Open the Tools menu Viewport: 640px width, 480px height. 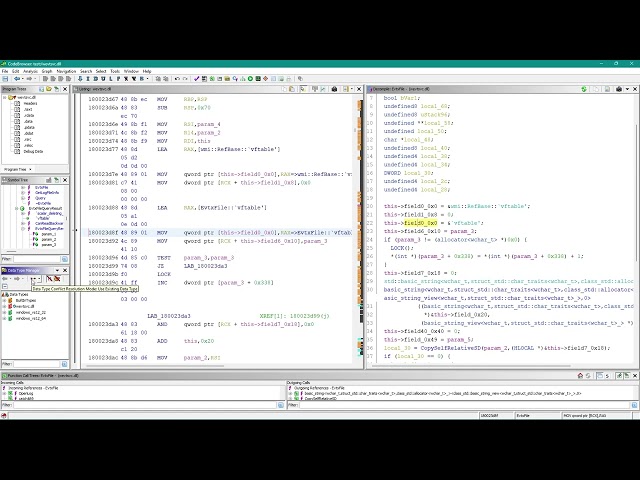(115, 71)
